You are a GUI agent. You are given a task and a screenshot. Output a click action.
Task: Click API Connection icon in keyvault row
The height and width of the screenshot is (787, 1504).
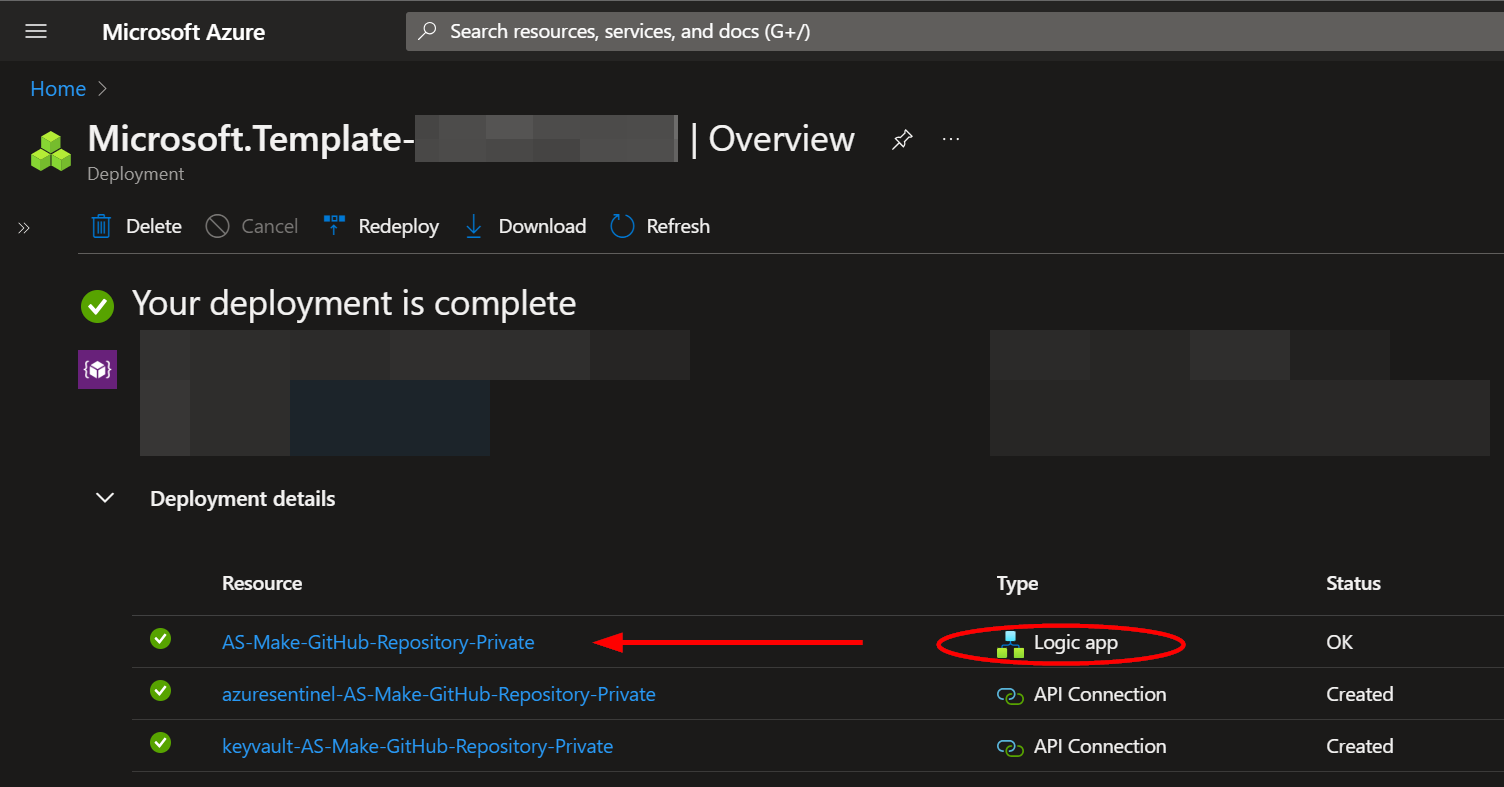click(x=1010, y=747)
